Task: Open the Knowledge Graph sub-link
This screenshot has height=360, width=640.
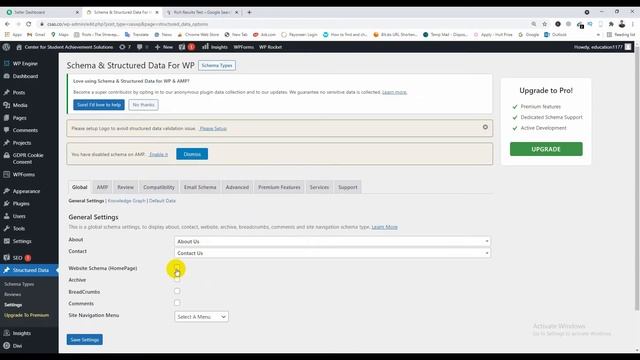Action: point(127,201)
